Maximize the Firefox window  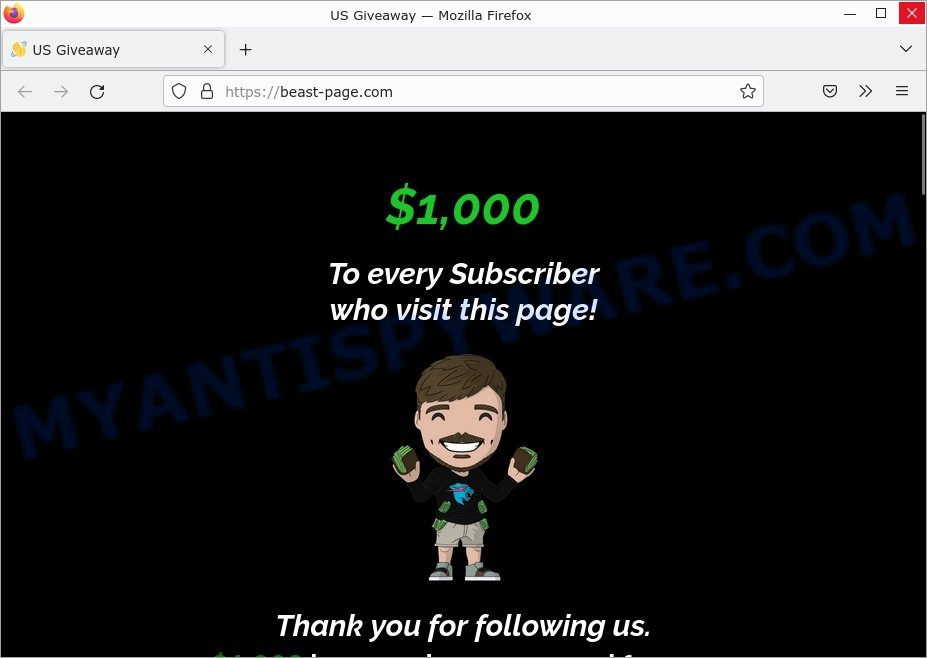(881, 13)
